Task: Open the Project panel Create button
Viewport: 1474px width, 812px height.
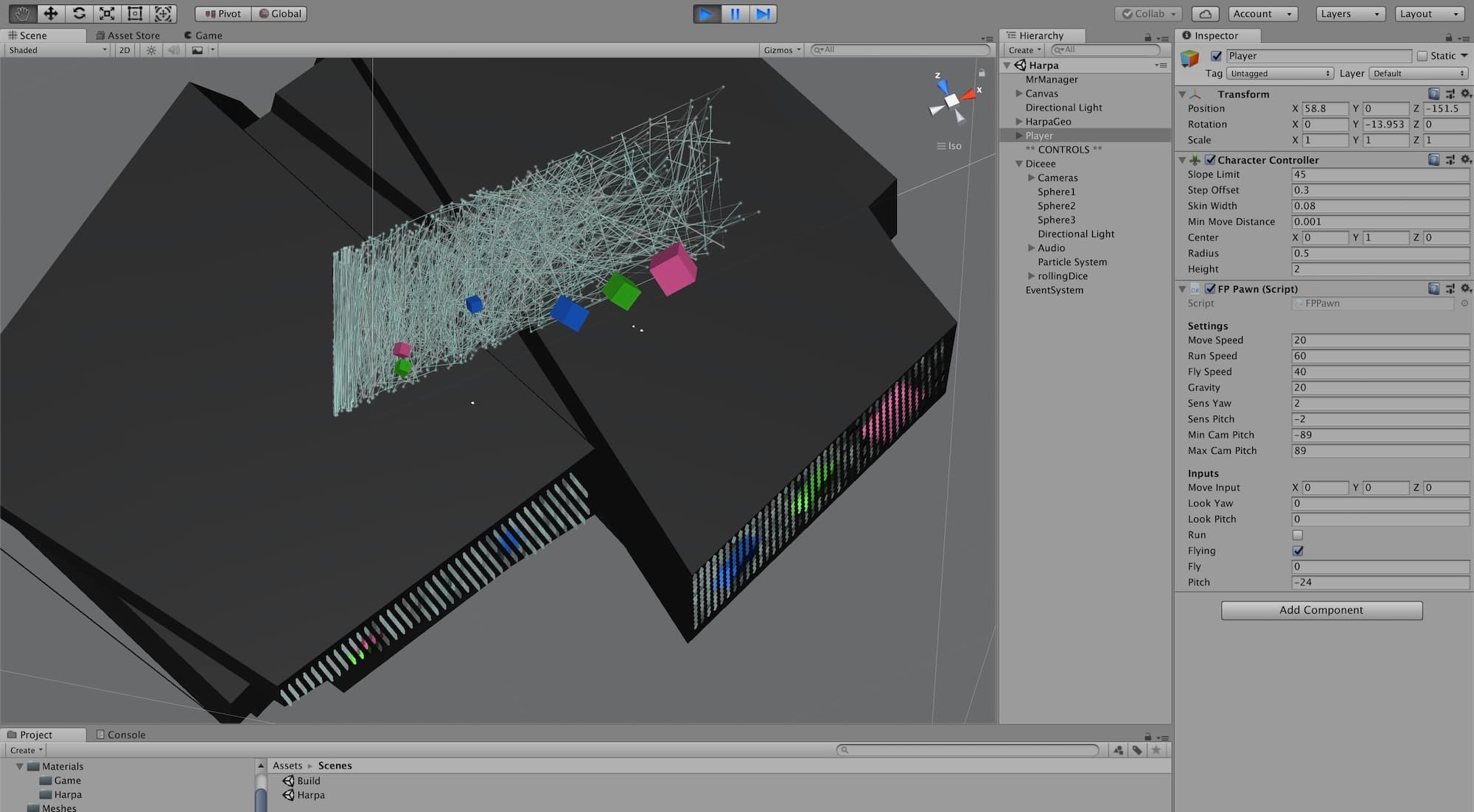Action: coord(26,750)
